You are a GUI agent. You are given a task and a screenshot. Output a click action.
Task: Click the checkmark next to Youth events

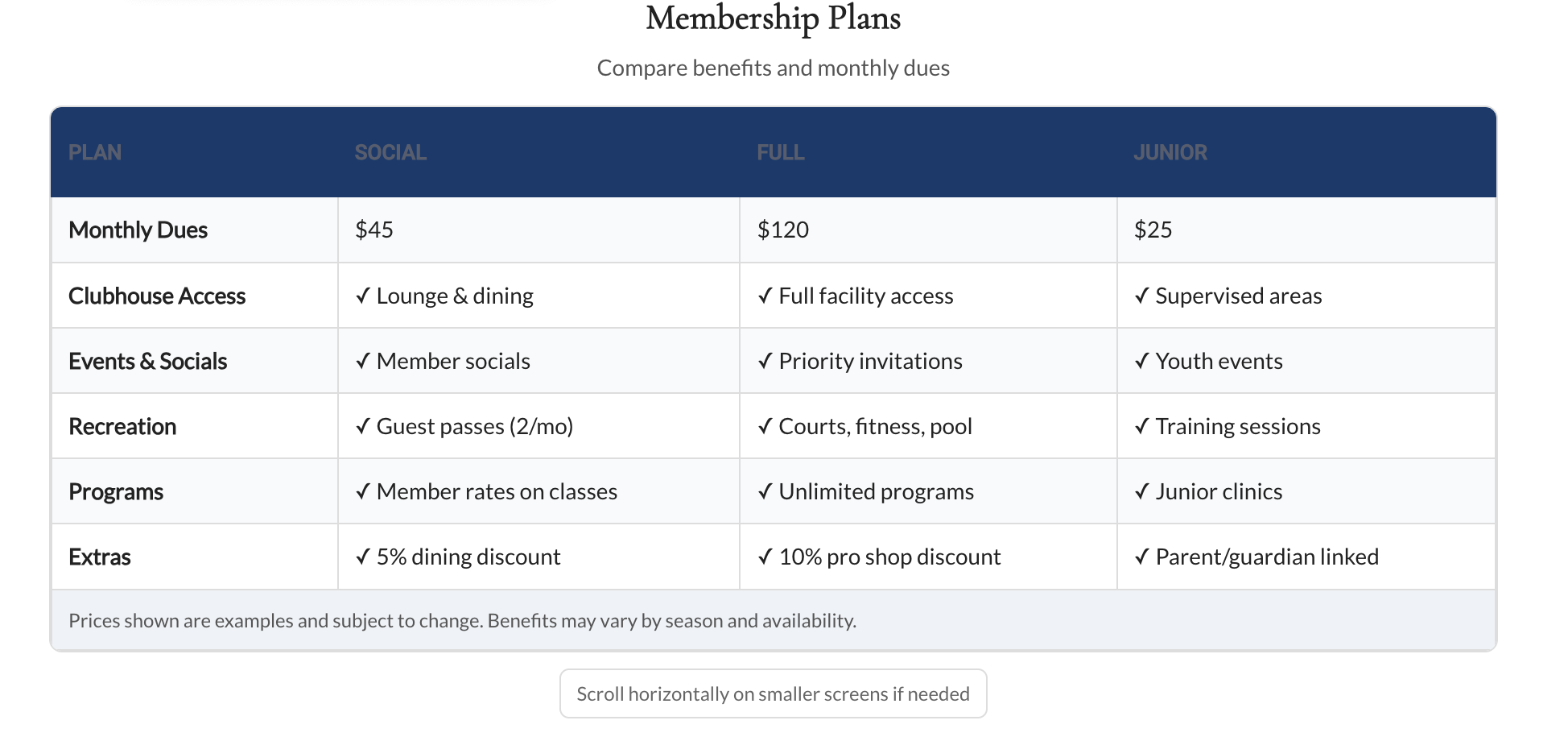coord(1141,362)
